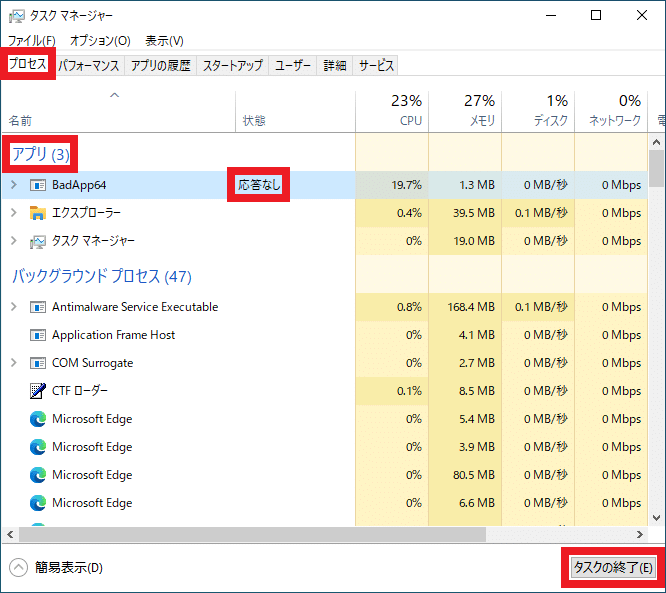666x593 pixels.
Task: Sort by the メモリ column header
Action: click(465, 111)
